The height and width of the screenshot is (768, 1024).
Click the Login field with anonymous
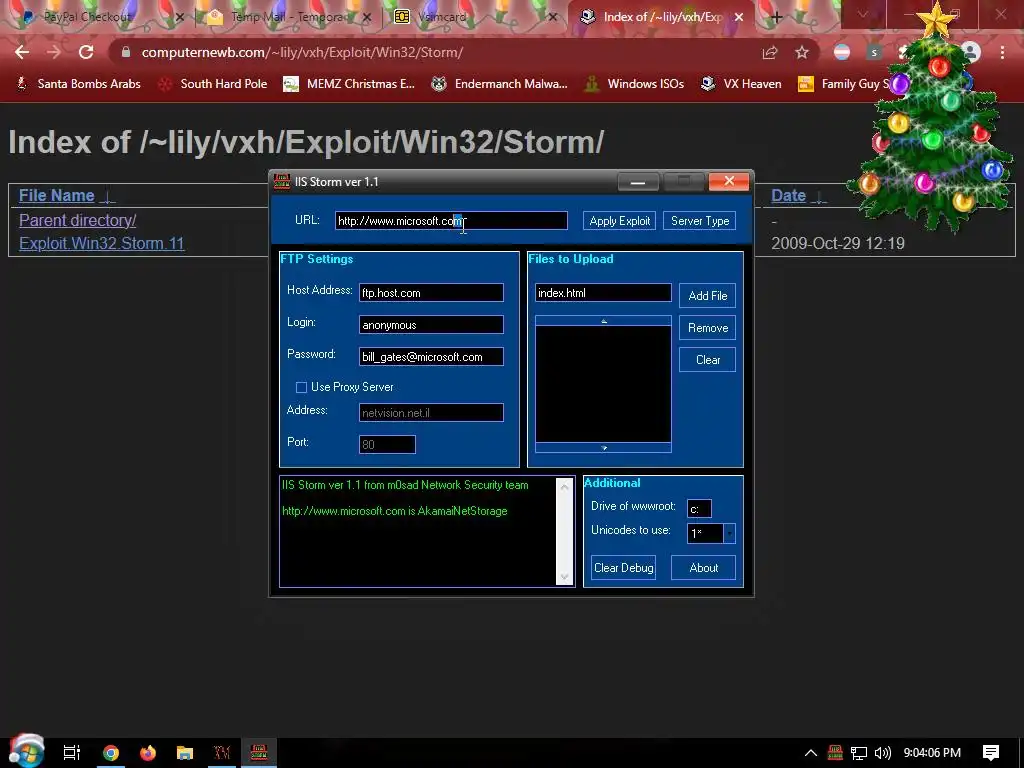(431, 325)
